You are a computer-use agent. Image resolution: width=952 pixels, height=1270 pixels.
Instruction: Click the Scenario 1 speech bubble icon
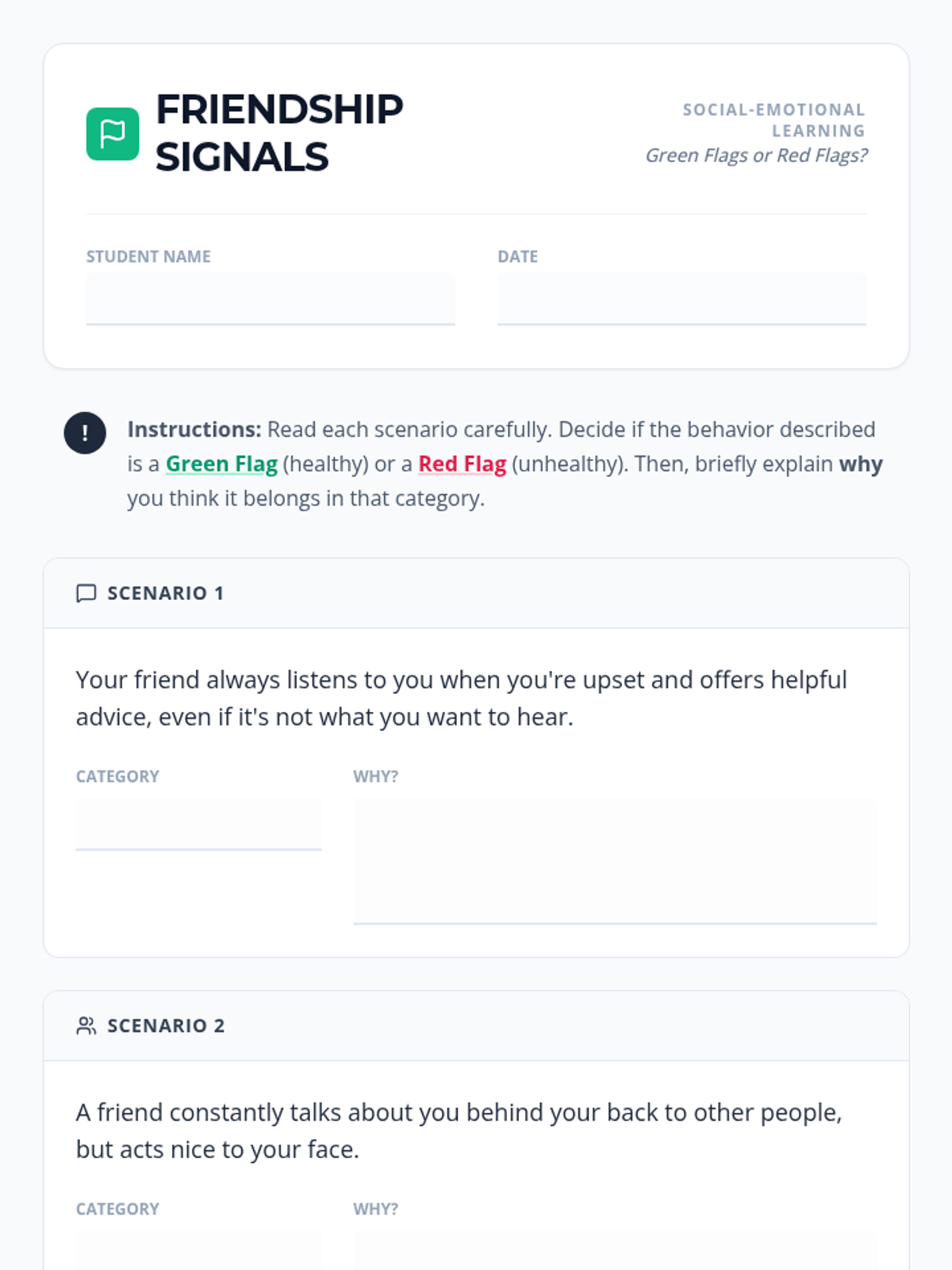[86, 594]
